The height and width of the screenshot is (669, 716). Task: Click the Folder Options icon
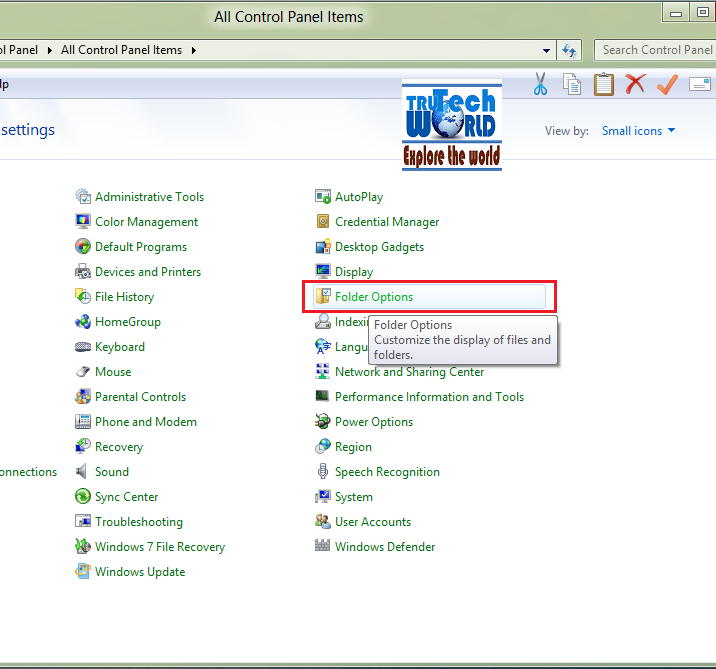(323, 296)
